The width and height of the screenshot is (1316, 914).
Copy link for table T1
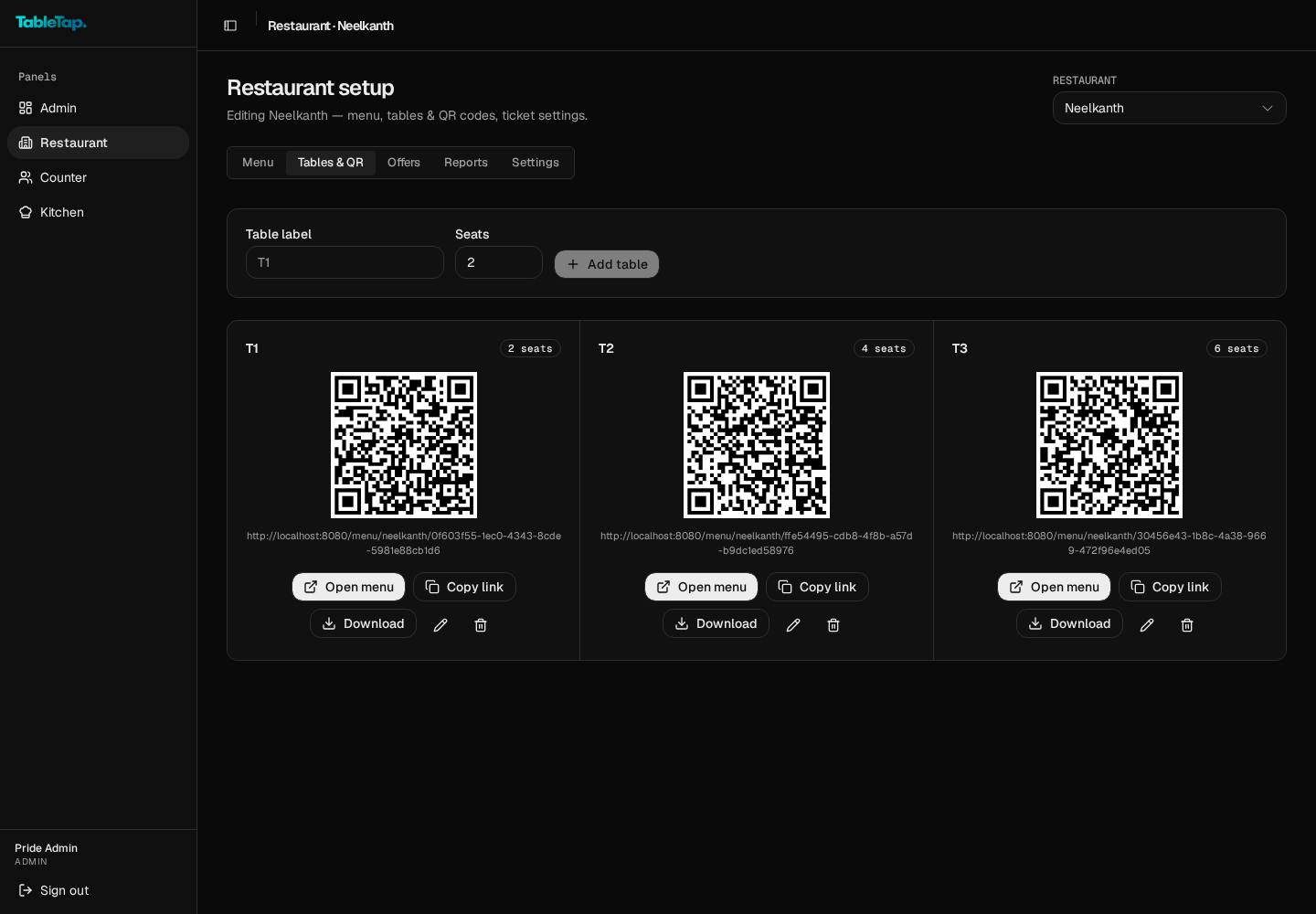pos(464,587)
